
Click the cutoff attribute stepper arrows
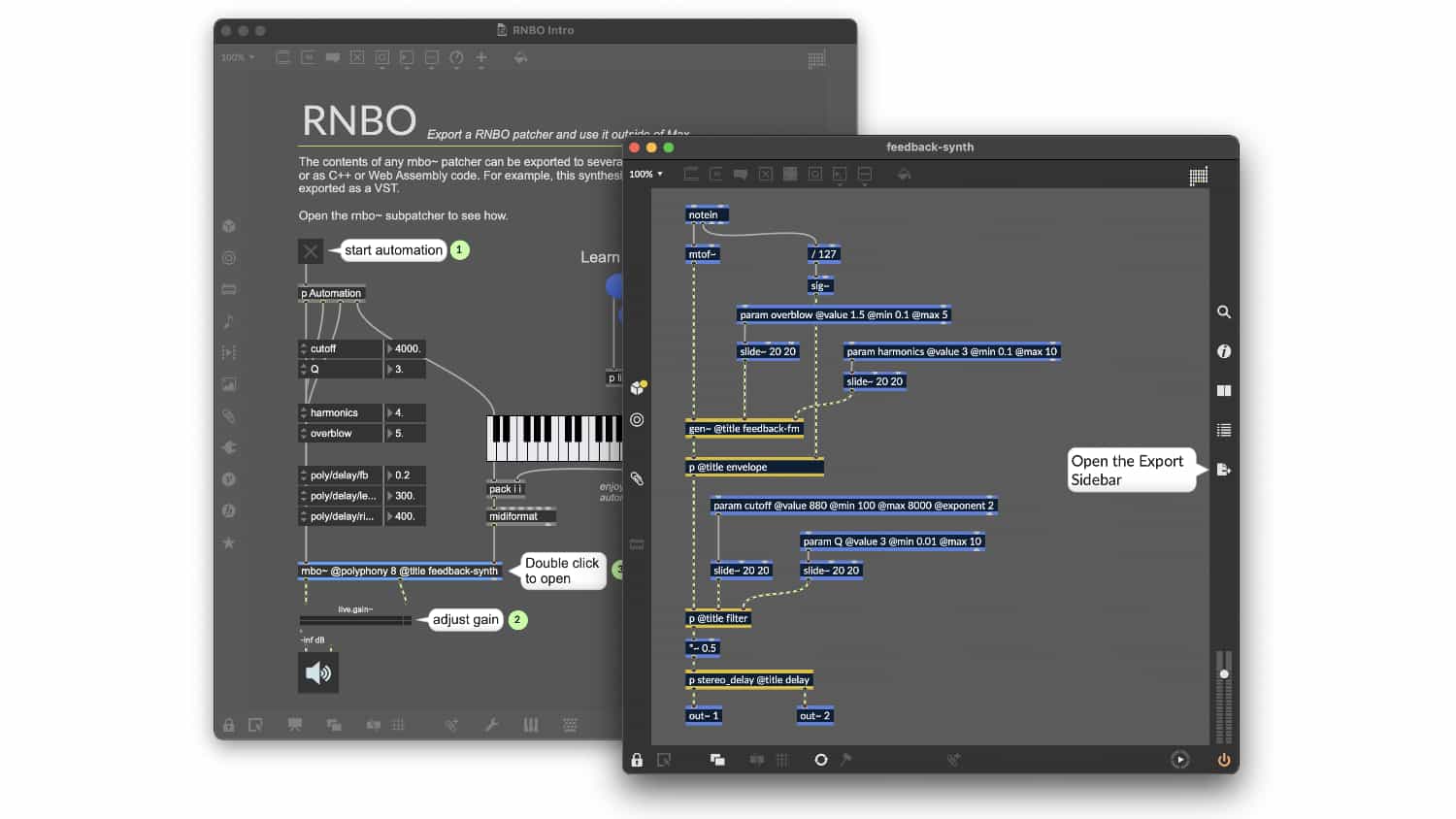[304, 348]
